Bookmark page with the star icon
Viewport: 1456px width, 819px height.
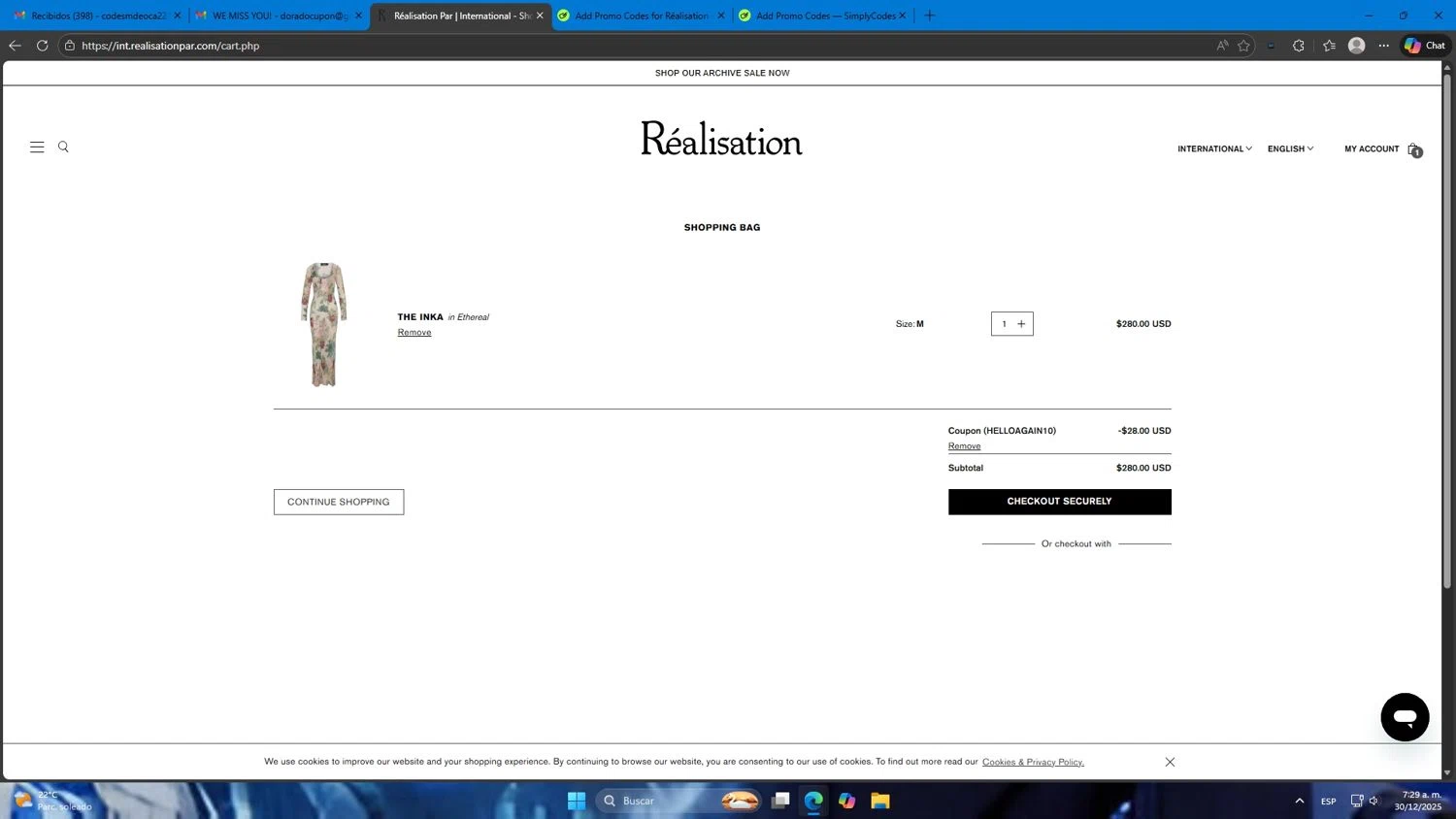click(1243, 46)
